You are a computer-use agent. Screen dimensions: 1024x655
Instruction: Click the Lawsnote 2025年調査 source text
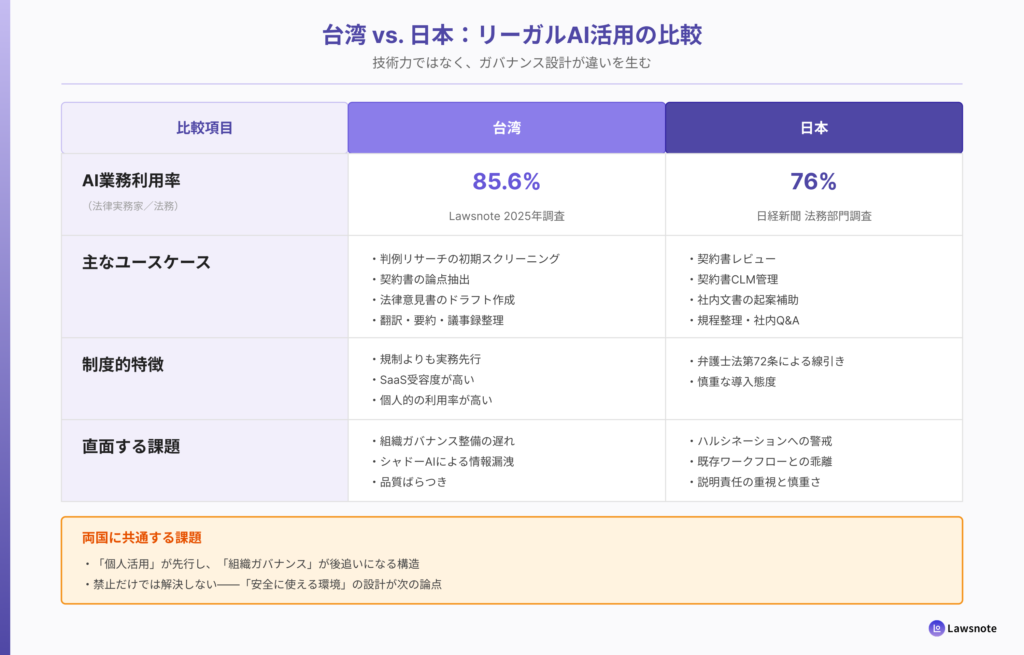click(507, 216)
